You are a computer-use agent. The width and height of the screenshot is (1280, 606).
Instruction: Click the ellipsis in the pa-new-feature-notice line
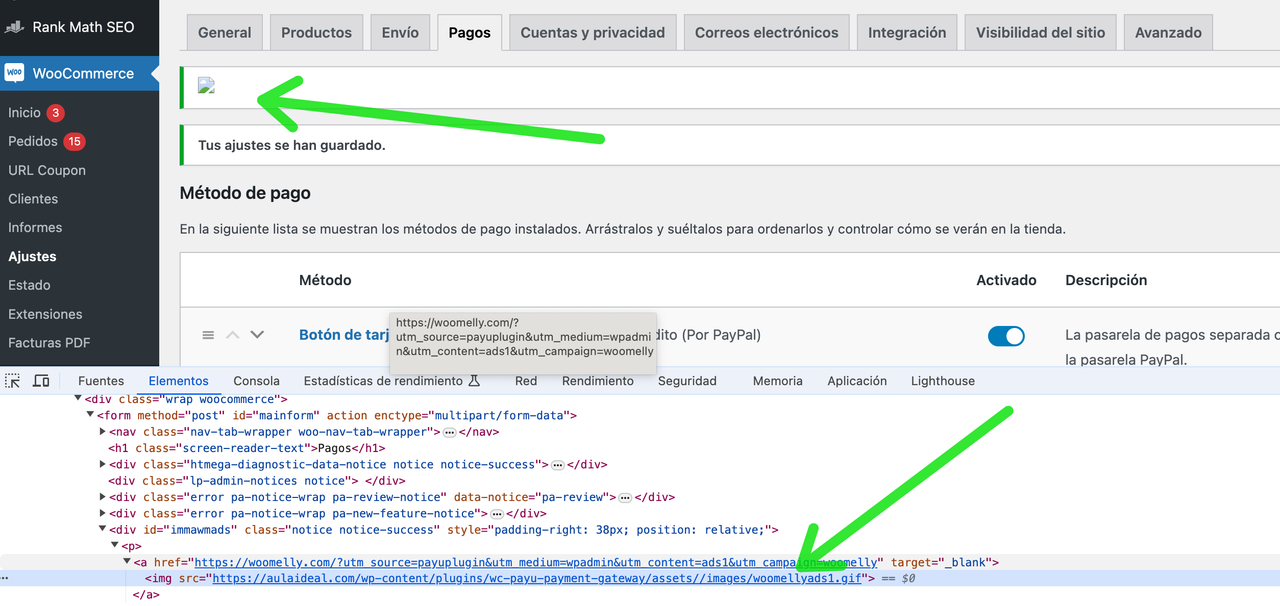[x=497, y=514]
